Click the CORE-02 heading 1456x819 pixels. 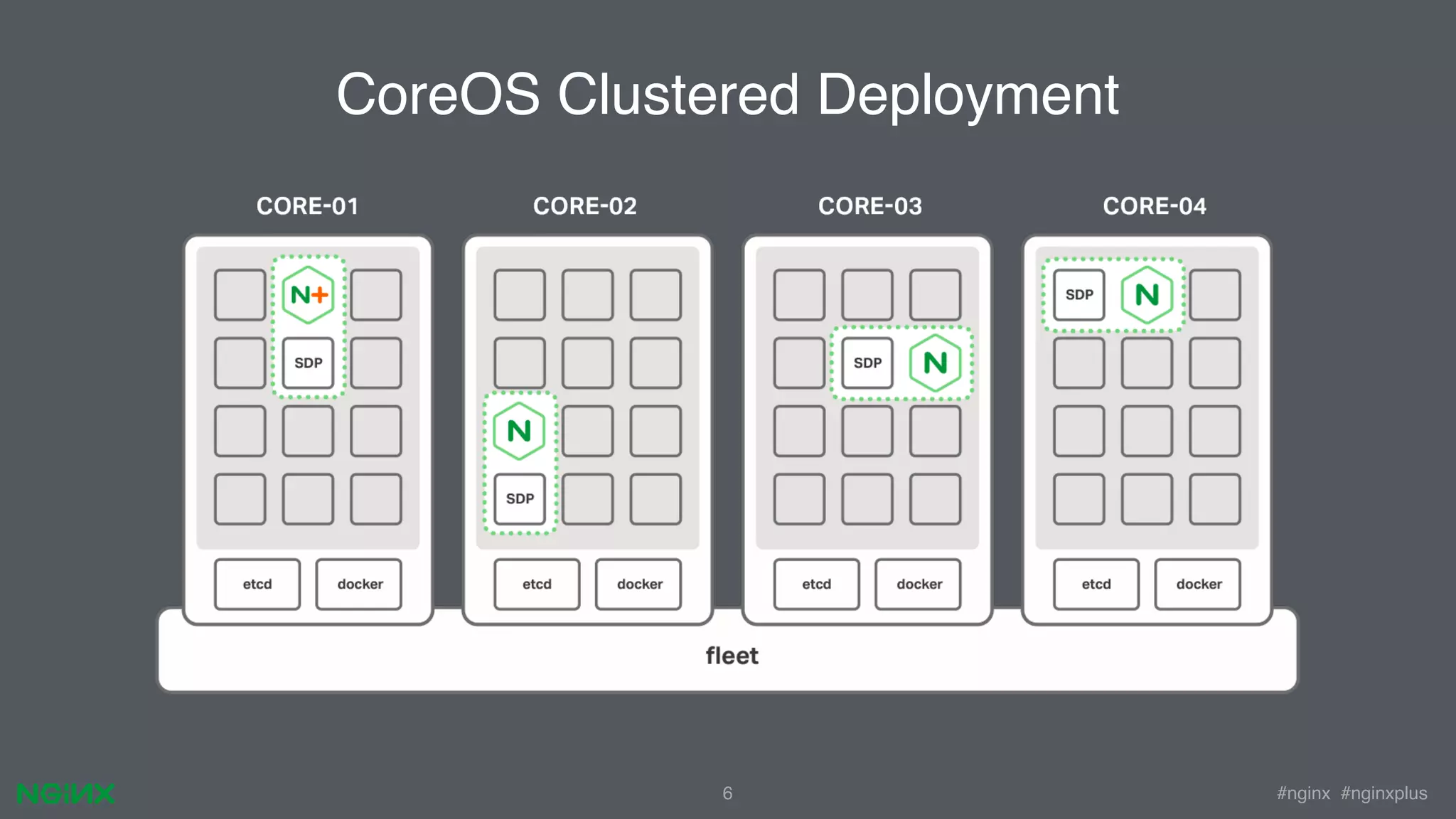click(x=585, y=206)
